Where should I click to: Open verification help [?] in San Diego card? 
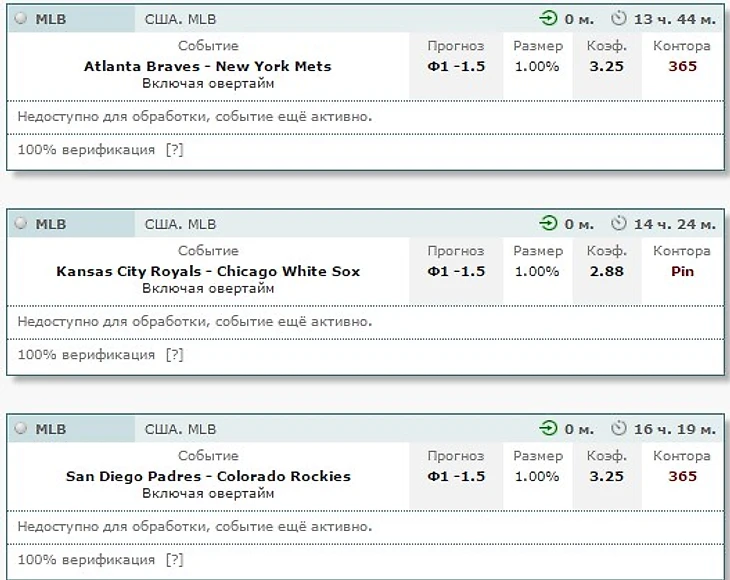tap(175, 560)
